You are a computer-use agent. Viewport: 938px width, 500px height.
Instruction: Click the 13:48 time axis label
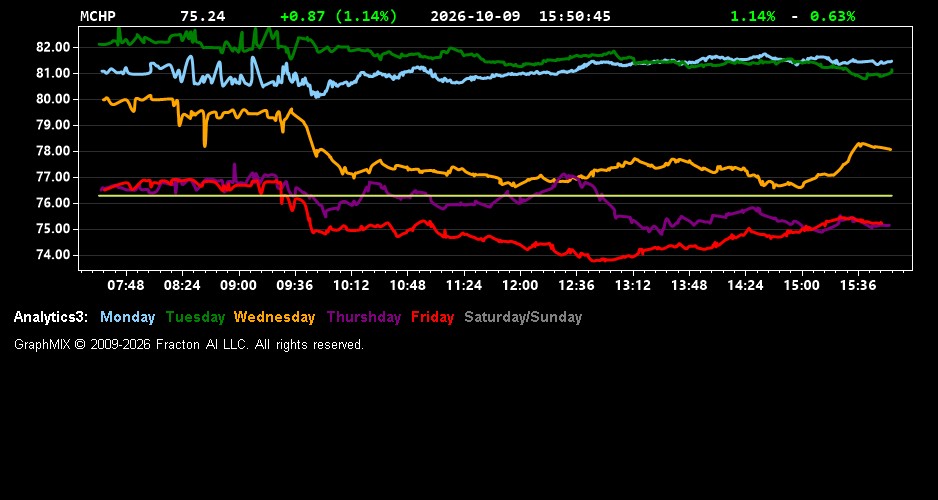(689, 286)
